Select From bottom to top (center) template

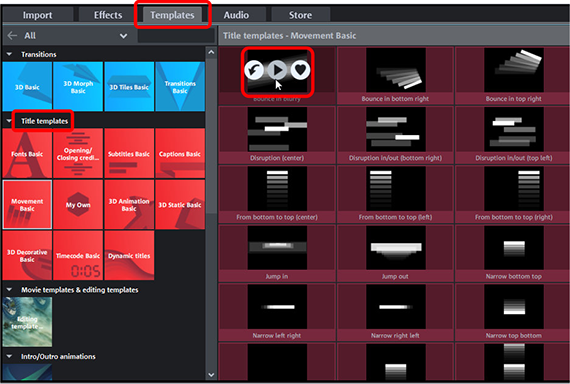pos(277,194)
